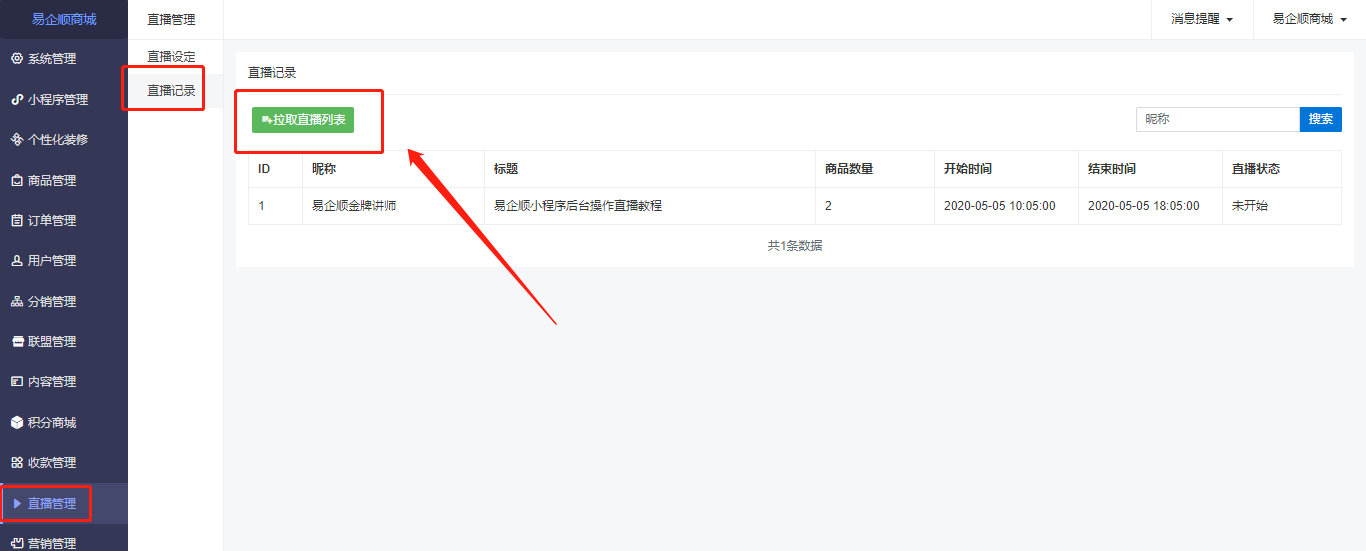Click the link icon beside 小程序管理
This screenshot has height=551, width=1366.
pyautogui.click(x=16, y=100)
